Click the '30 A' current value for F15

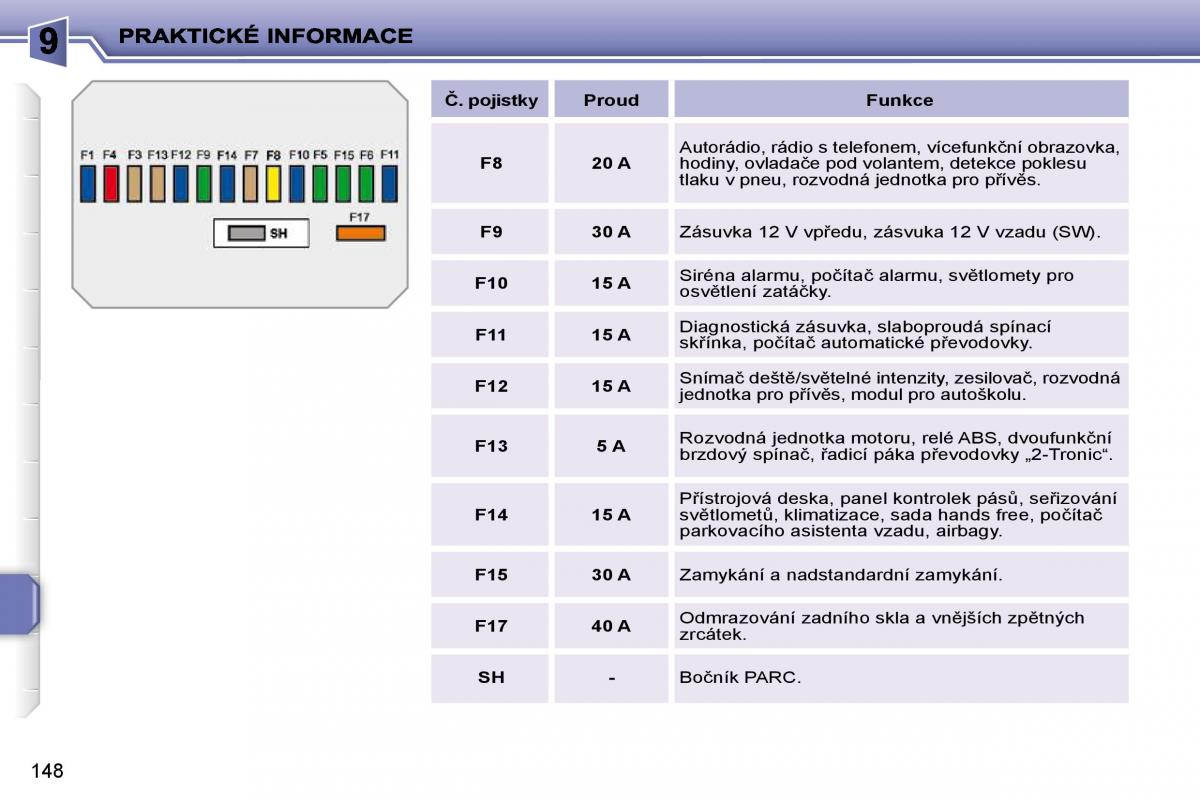[x=611, y=574]
